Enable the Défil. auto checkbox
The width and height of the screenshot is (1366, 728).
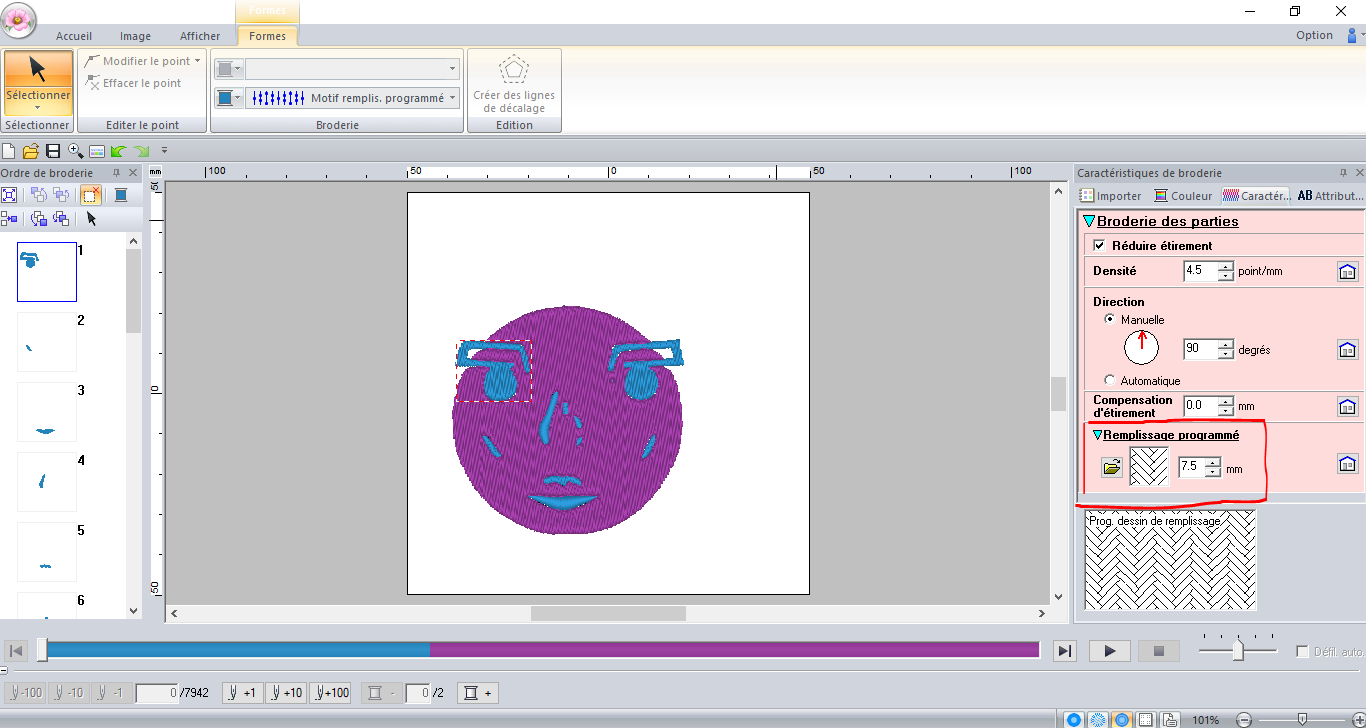(x=1302, y=652)
